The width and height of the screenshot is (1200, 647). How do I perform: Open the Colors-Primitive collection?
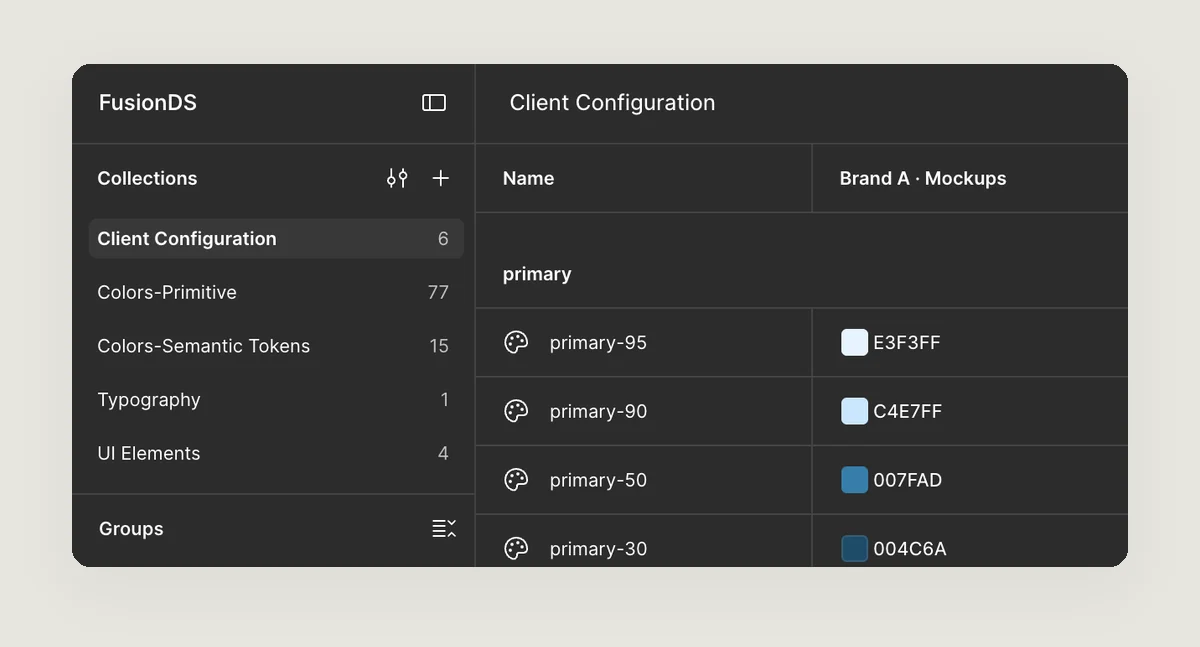276,292
